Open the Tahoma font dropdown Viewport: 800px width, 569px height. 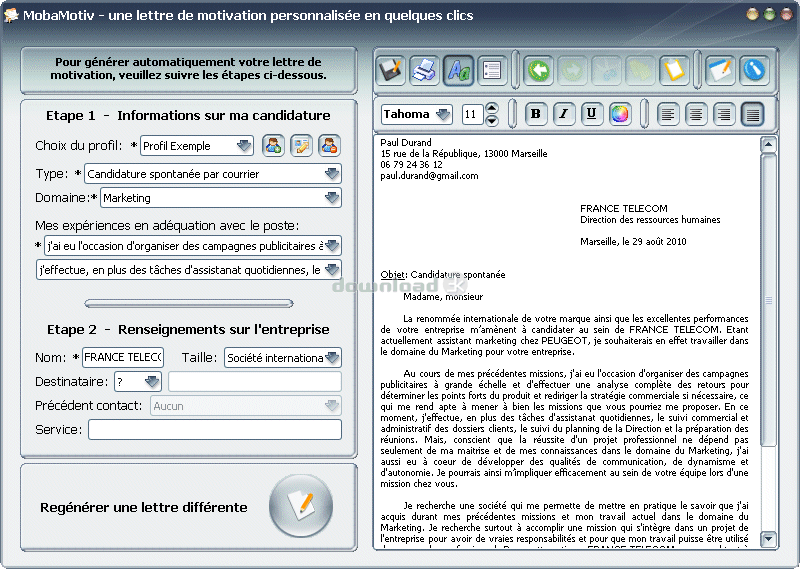click(417, 114)
